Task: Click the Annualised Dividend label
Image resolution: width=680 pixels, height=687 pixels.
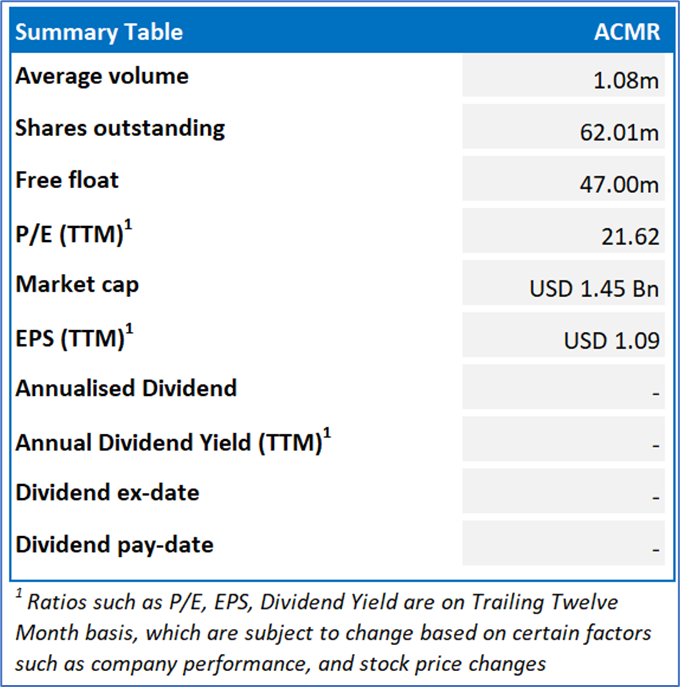Action: pyautogui.click(x=126, y=388)
